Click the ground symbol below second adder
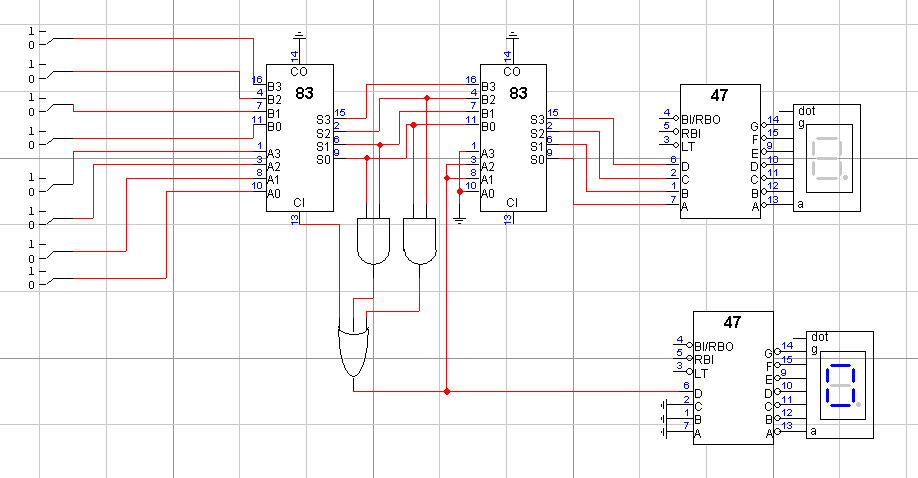Viewport: 918px width, 478px height. (460, 220)
